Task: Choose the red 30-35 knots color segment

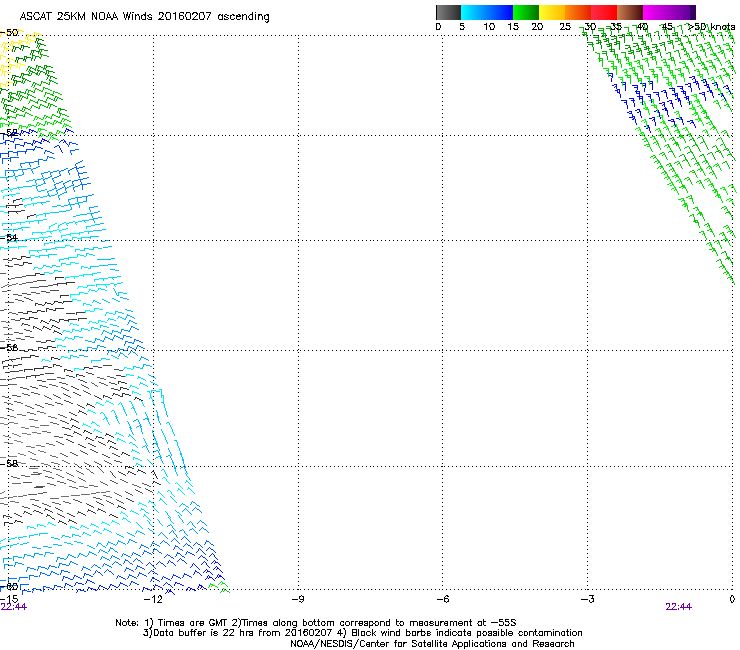Action: point(604,12)
